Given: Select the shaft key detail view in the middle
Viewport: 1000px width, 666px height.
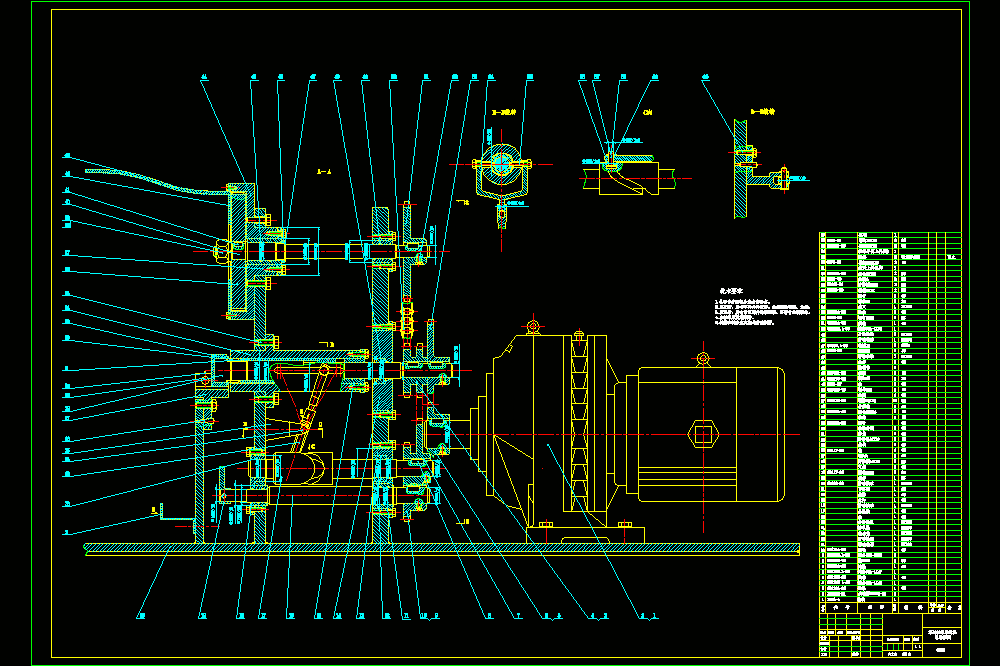Looking at the screenshot, I should (628, 172).
